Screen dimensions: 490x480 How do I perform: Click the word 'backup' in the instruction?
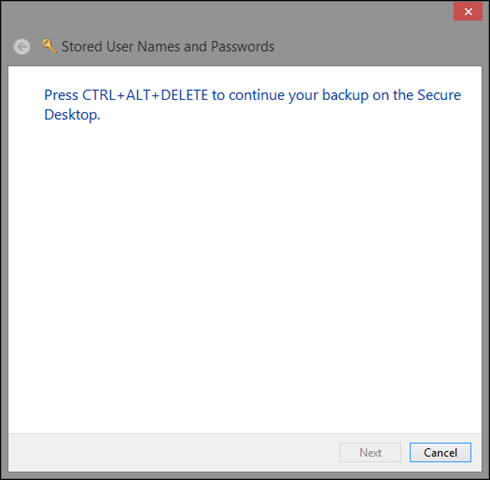(x=345, y=95)
